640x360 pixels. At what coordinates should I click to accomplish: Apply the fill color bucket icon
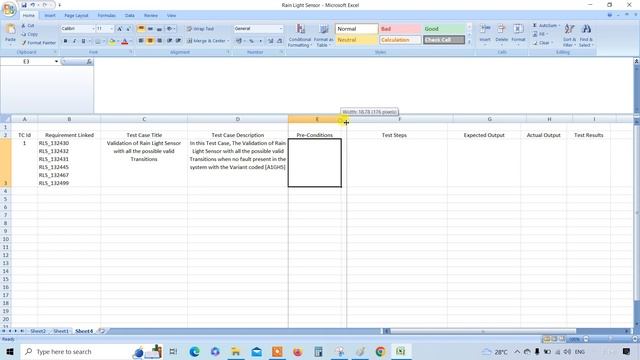click(x=112, y=41)
